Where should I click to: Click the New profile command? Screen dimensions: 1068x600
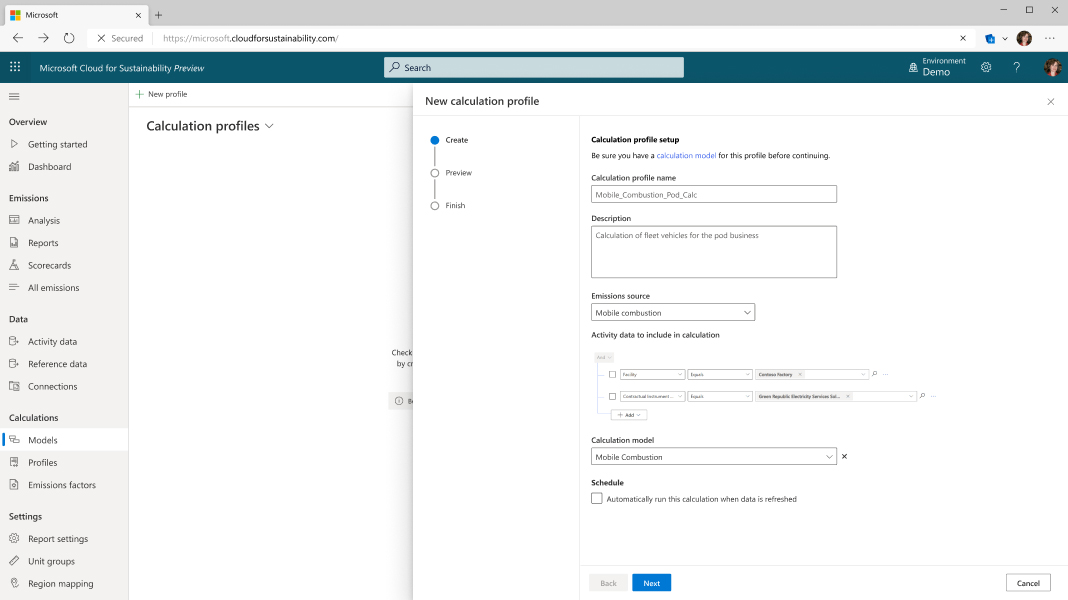(x=161, y=94)
